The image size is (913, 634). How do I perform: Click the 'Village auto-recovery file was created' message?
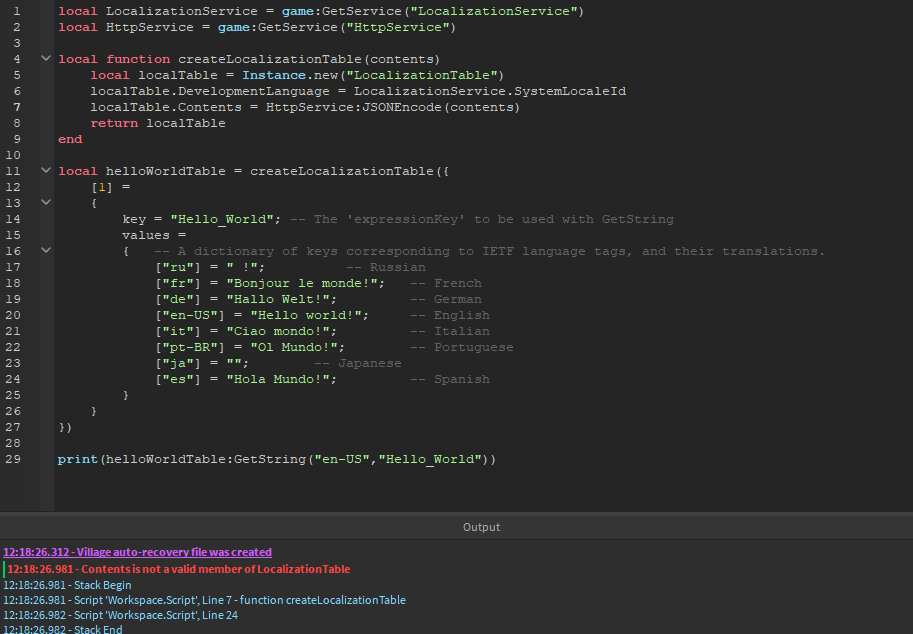click(x=137, y=552)
